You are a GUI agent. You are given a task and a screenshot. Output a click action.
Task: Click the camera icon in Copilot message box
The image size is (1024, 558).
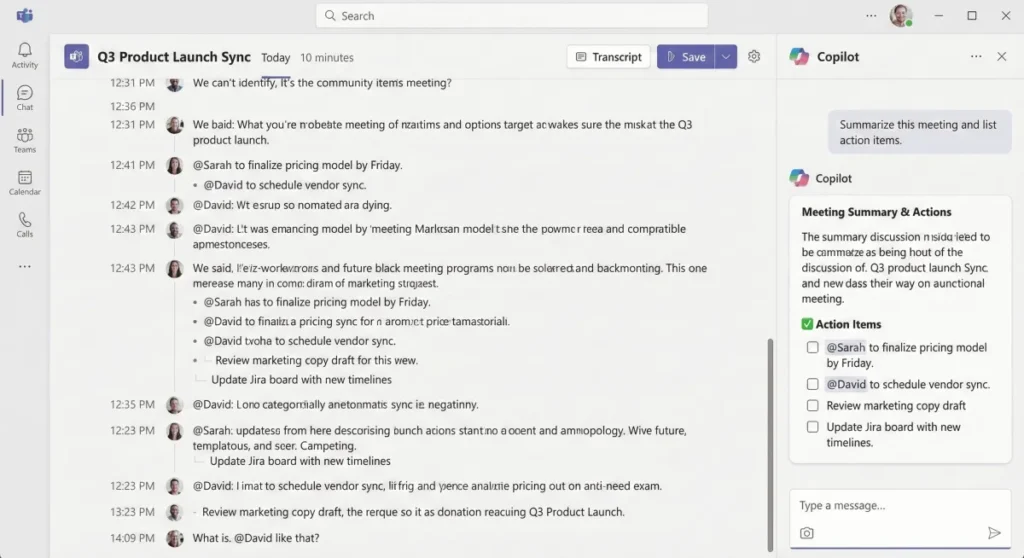pyautogui.click(x=807, y=533)
